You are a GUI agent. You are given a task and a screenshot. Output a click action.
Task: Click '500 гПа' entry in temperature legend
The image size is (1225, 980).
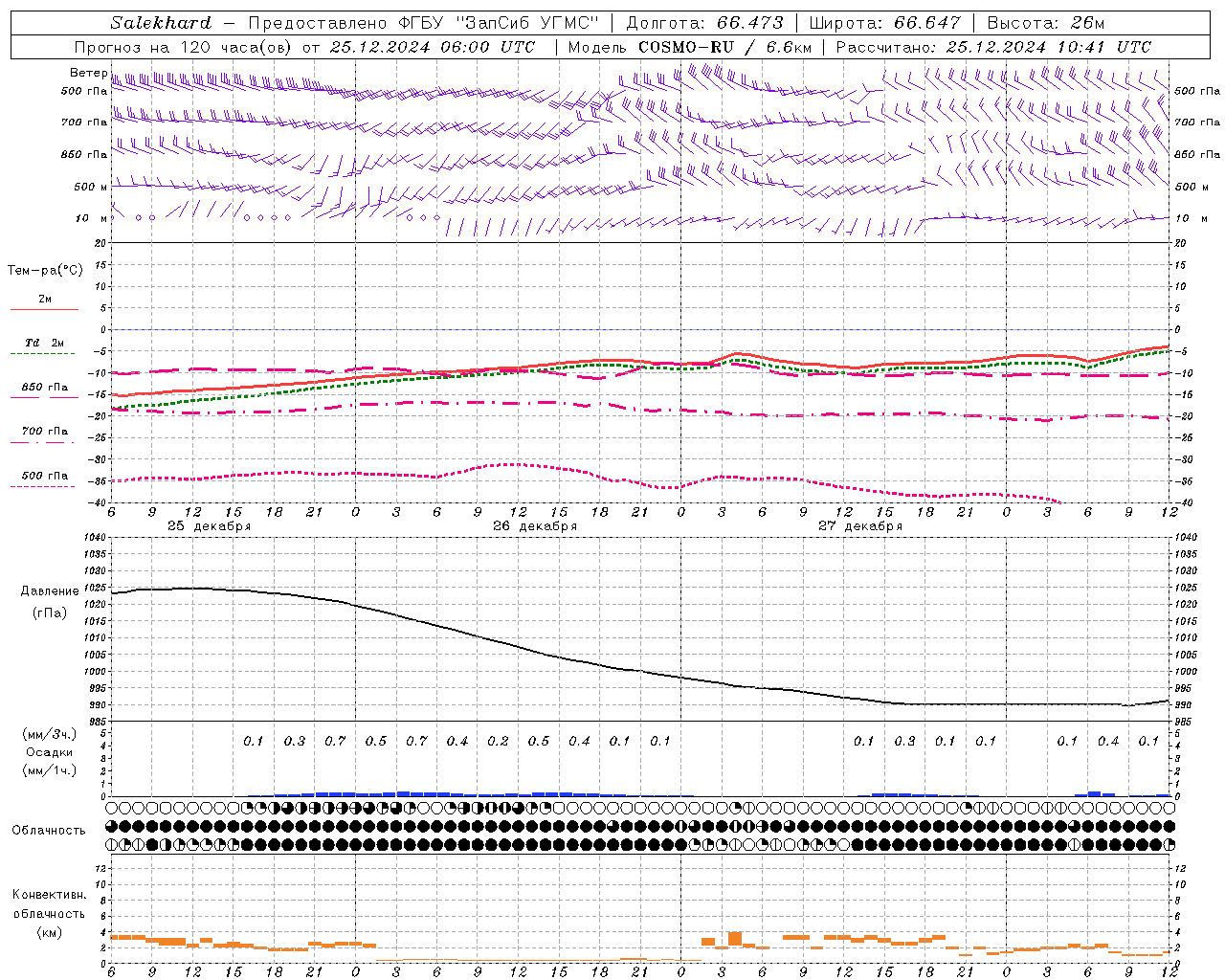44,476
